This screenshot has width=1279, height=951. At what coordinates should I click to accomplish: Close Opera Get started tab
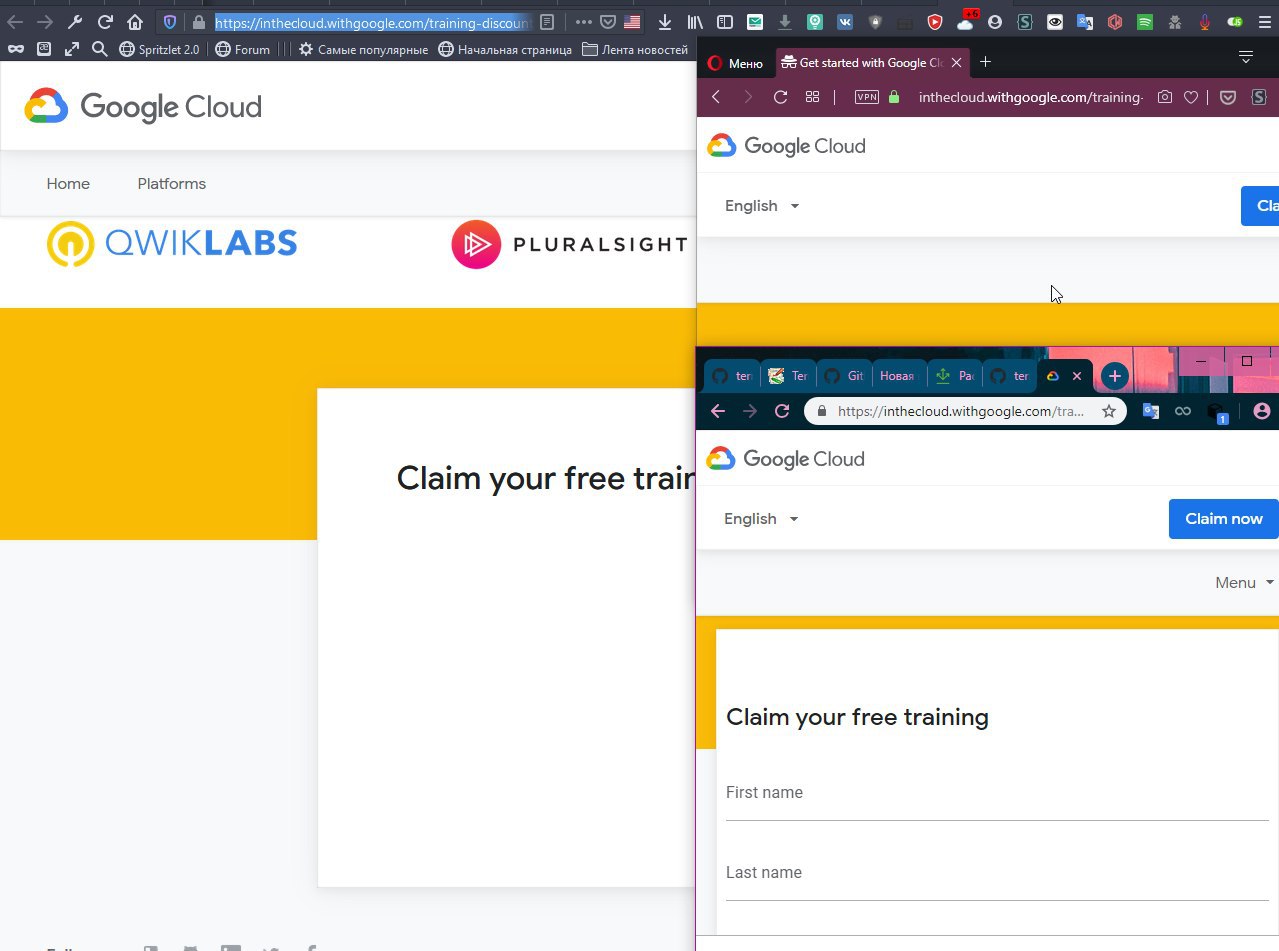(x=956, y=62)
